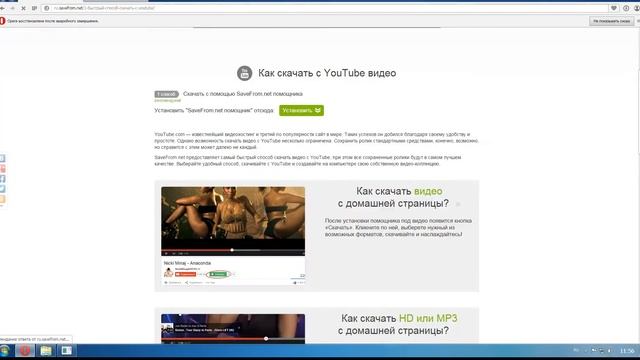Screen dimensions: 640x360
Task: Click the "Не показывать снова" button
Action: pyautogui.click(x=611, y=21)
